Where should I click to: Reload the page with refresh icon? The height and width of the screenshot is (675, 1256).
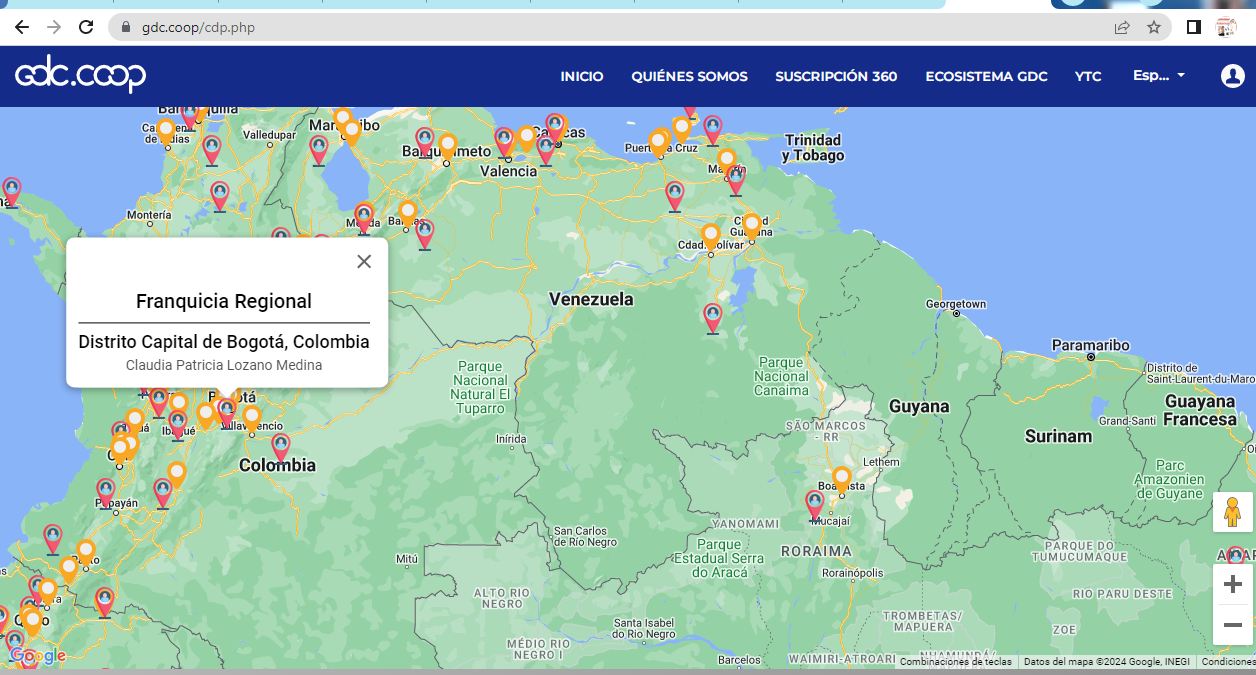86,27
